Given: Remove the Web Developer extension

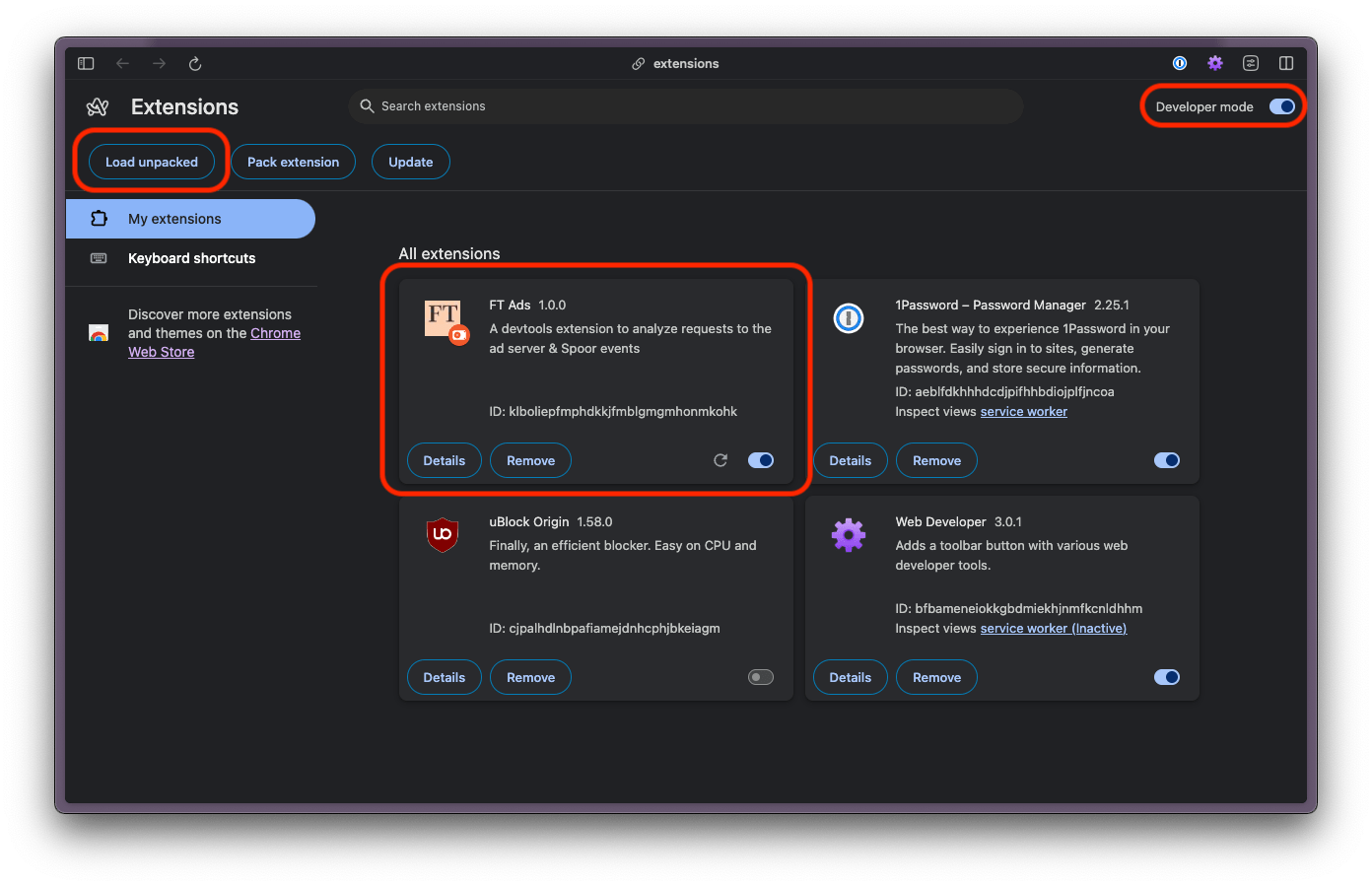Looking at the screenshot, I should tap(936, 677).
